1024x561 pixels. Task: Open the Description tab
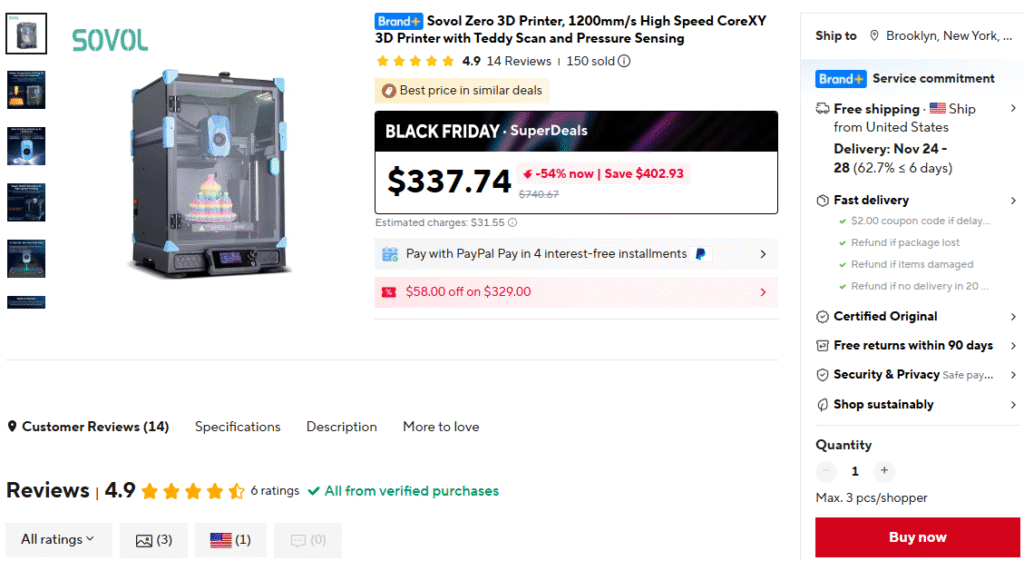pyautogui.click(x=341, y=427)
